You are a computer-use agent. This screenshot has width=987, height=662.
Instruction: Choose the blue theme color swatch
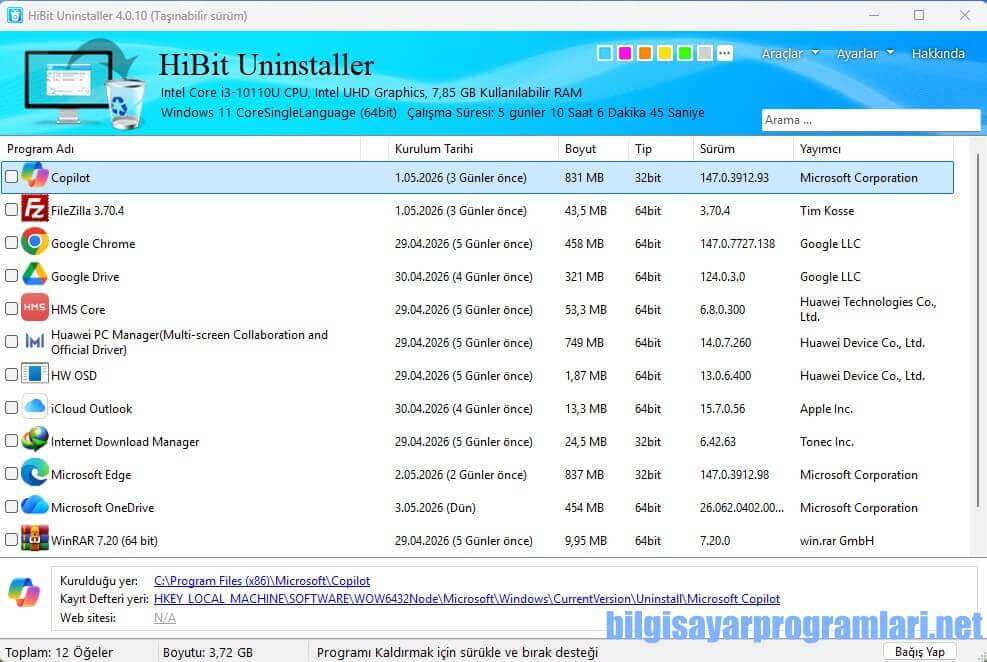point(605,53)
